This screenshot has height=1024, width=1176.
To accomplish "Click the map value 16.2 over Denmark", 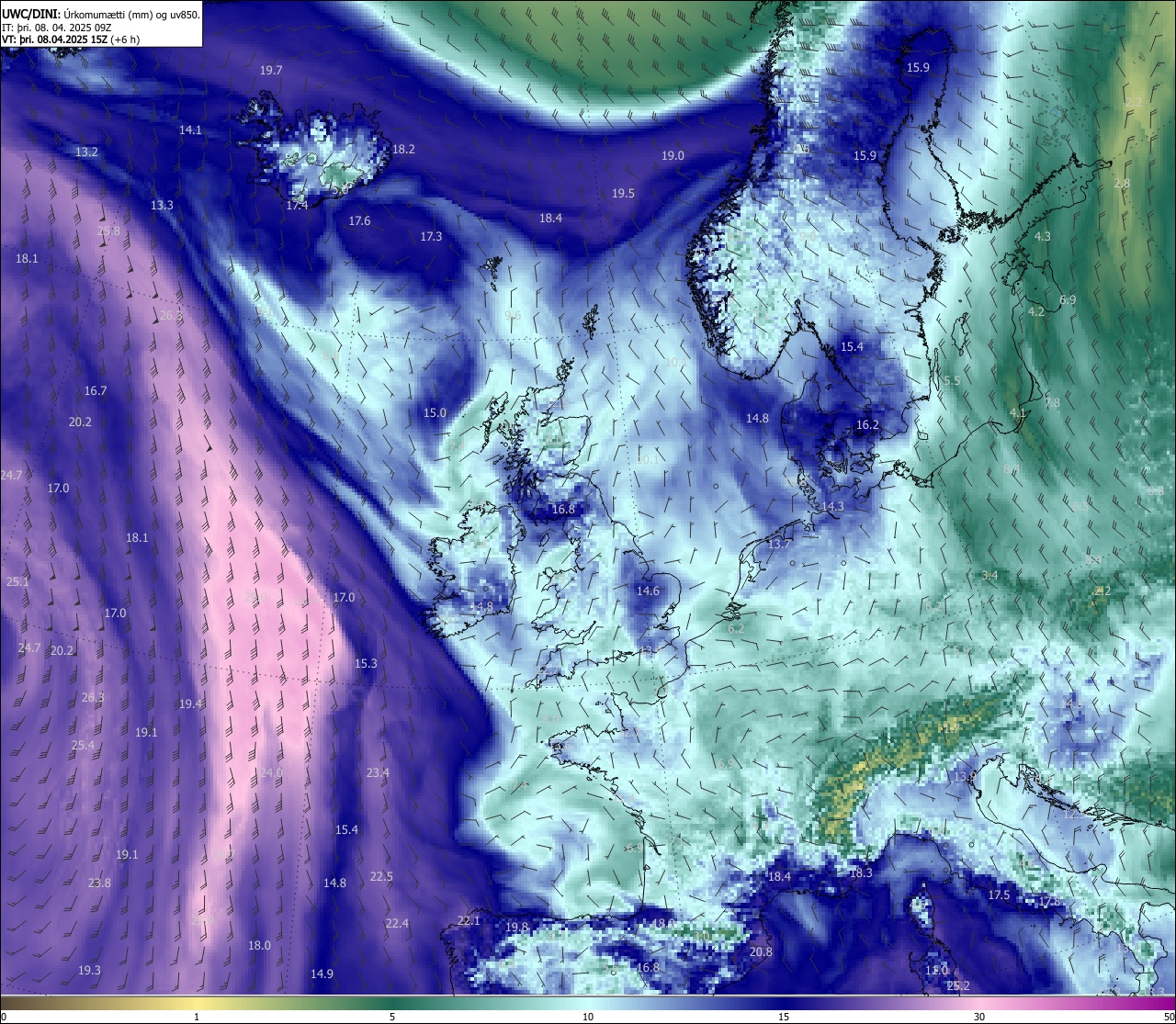I will coord(867,425).
